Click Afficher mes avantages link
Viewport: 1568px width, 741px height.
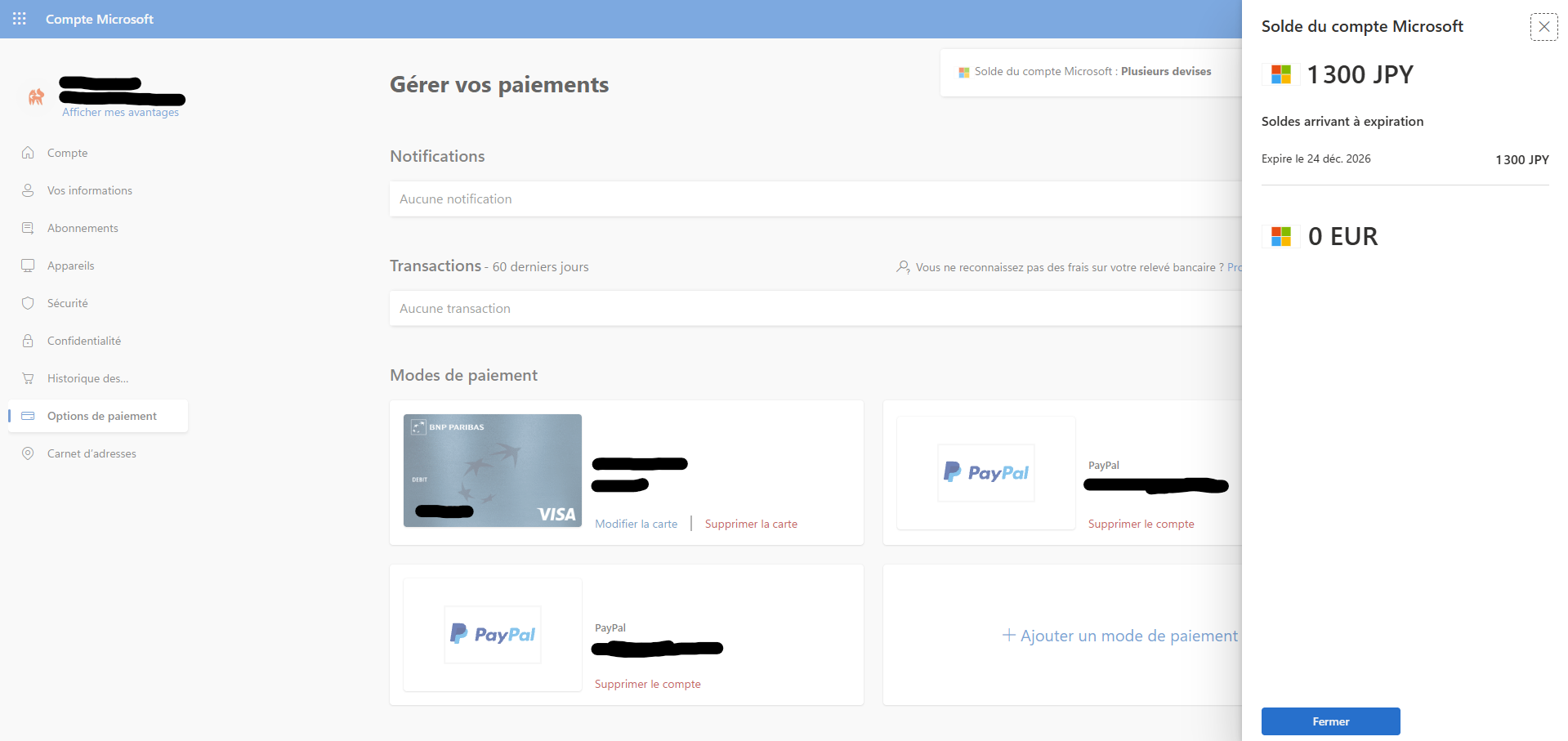[120, 112]
